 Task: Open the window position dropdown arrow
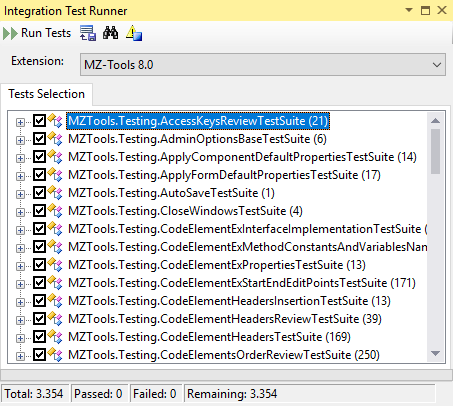pos(409,10)
